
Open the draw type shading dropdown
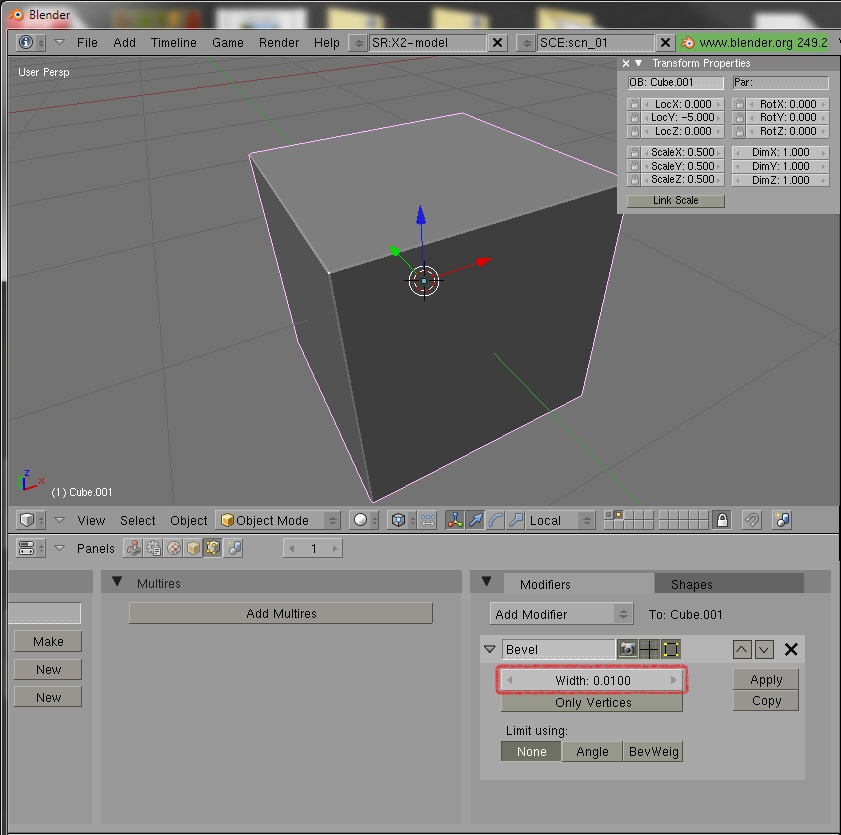tap(364, 520)
